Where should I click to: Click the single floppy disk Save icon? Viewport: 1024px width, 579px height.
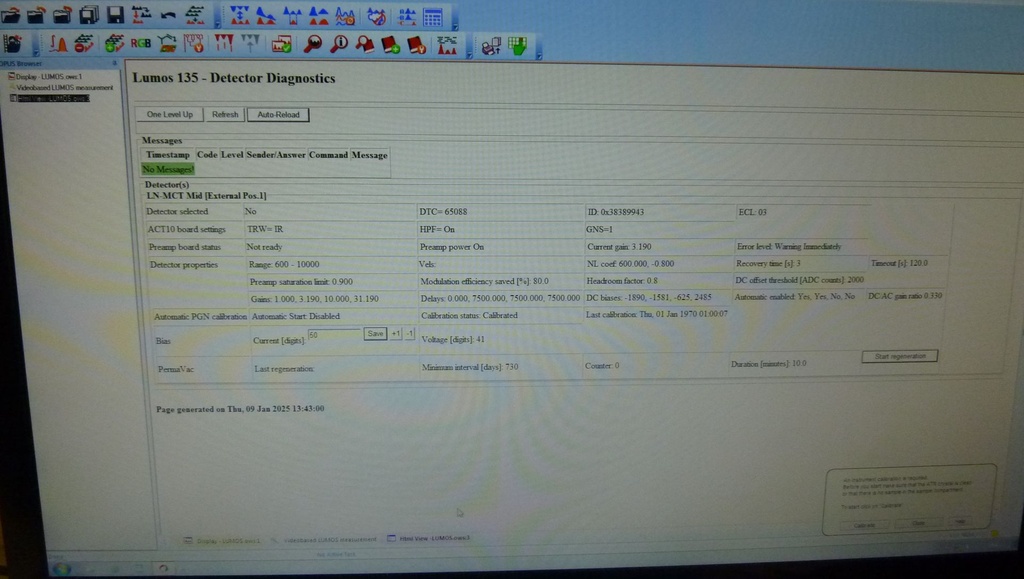[x=116, y=14]
